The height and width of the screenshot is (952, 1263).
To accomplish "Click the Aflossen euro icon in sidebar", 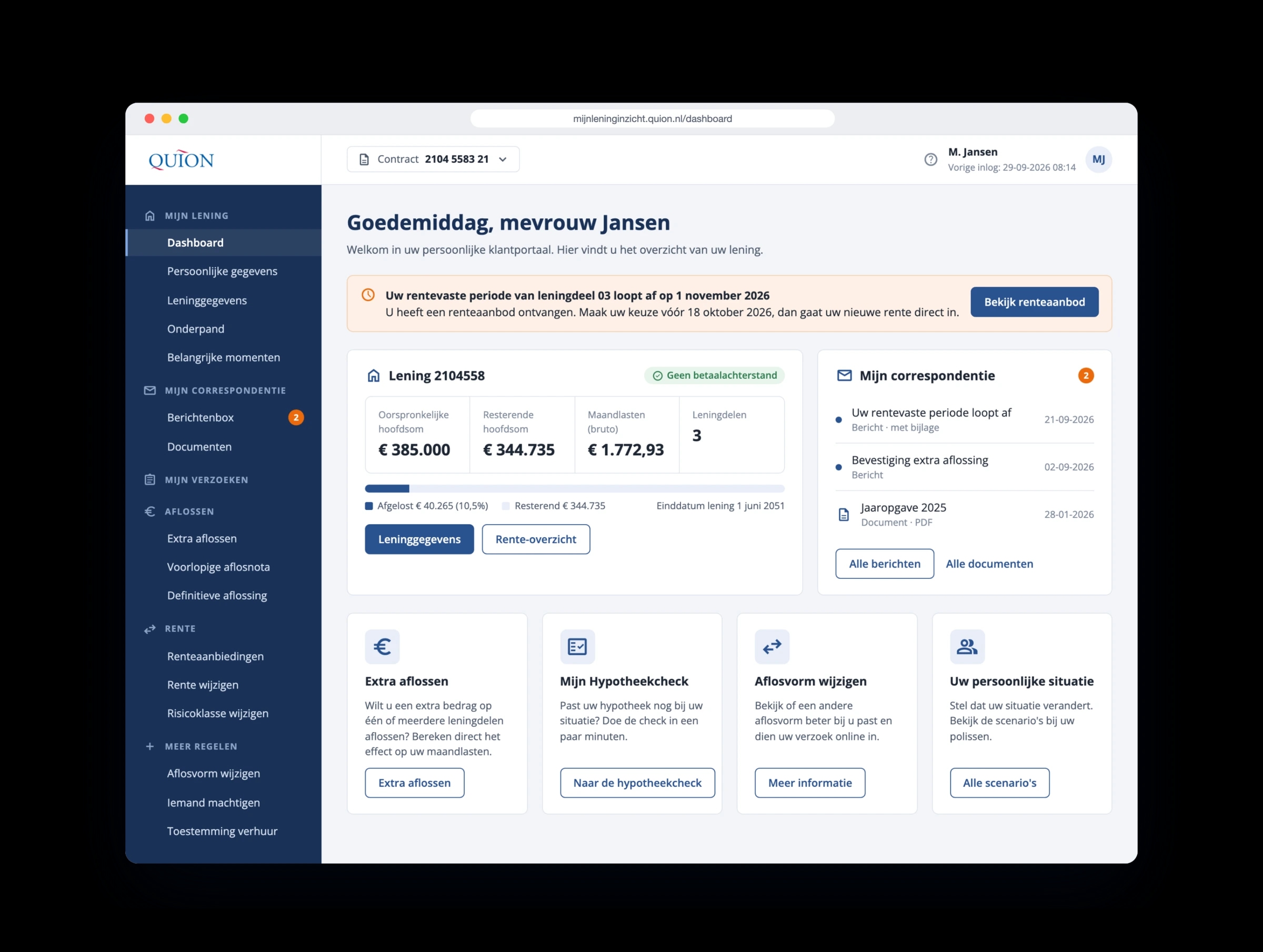I will [149, 512].
